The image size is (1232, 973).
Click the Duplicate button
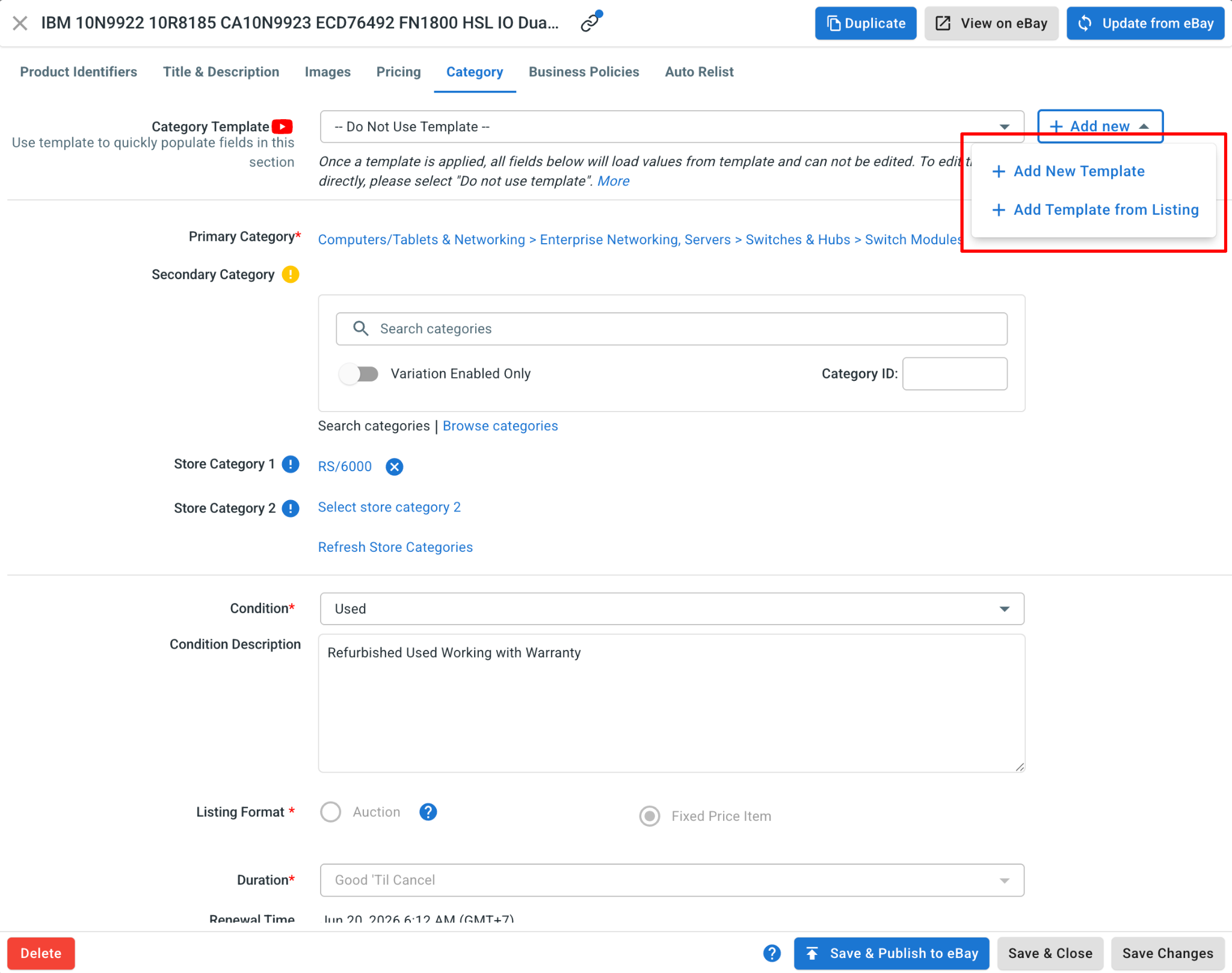tap(866, 23)
